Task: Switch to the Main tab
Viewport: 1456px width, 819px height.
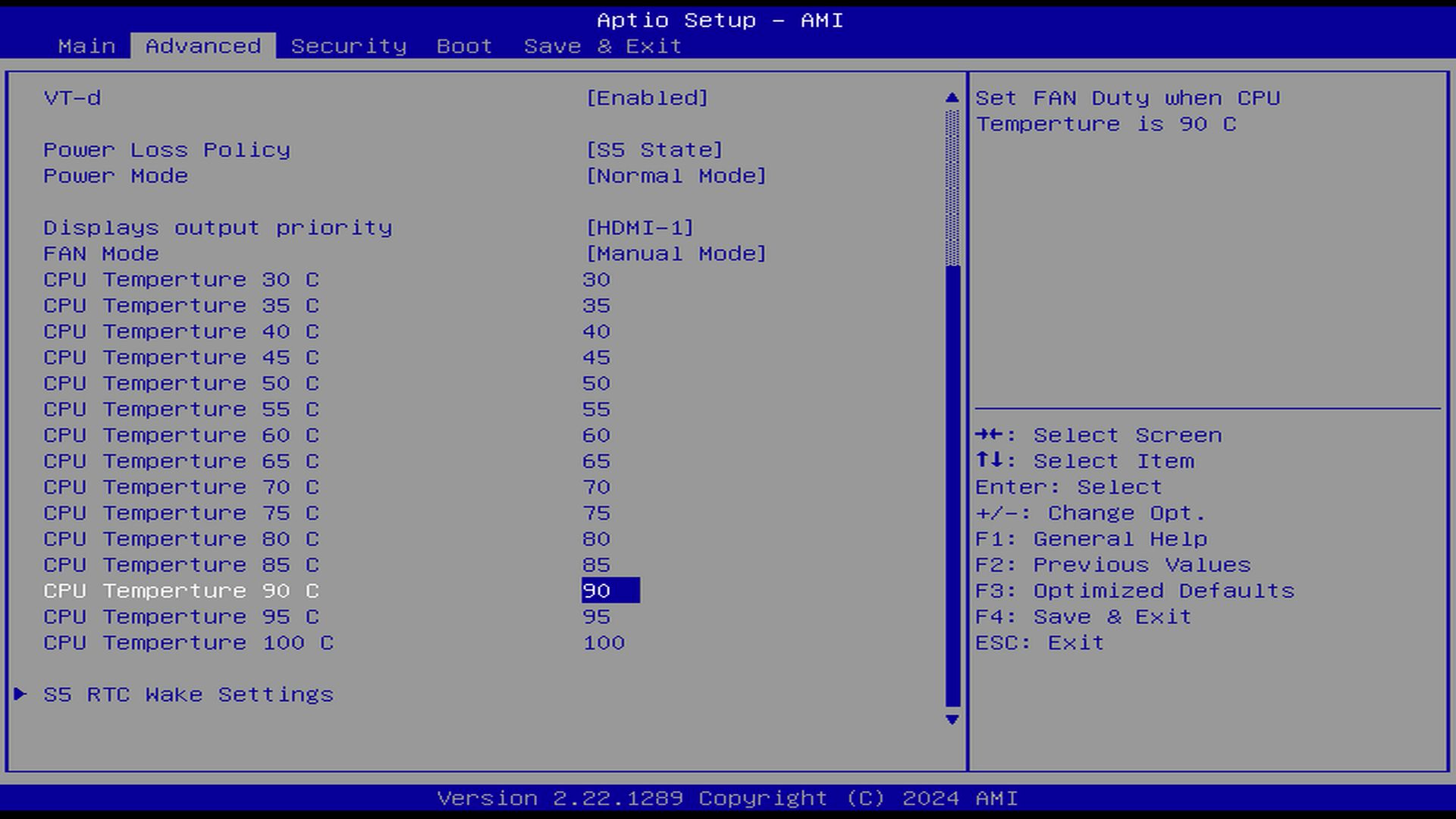Action: [86, 46]
